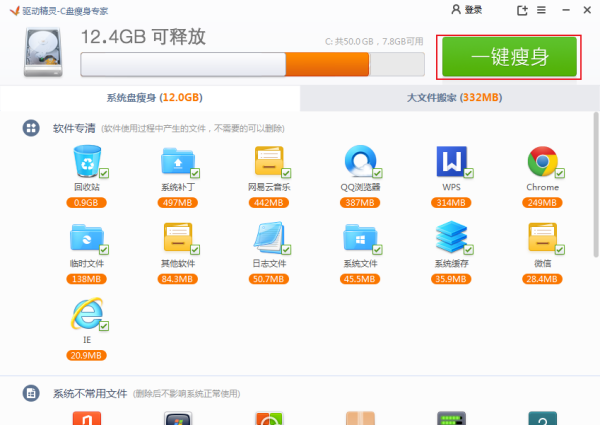Click the 20.9MB size badge
600x425 pixels.
point(86,355)
